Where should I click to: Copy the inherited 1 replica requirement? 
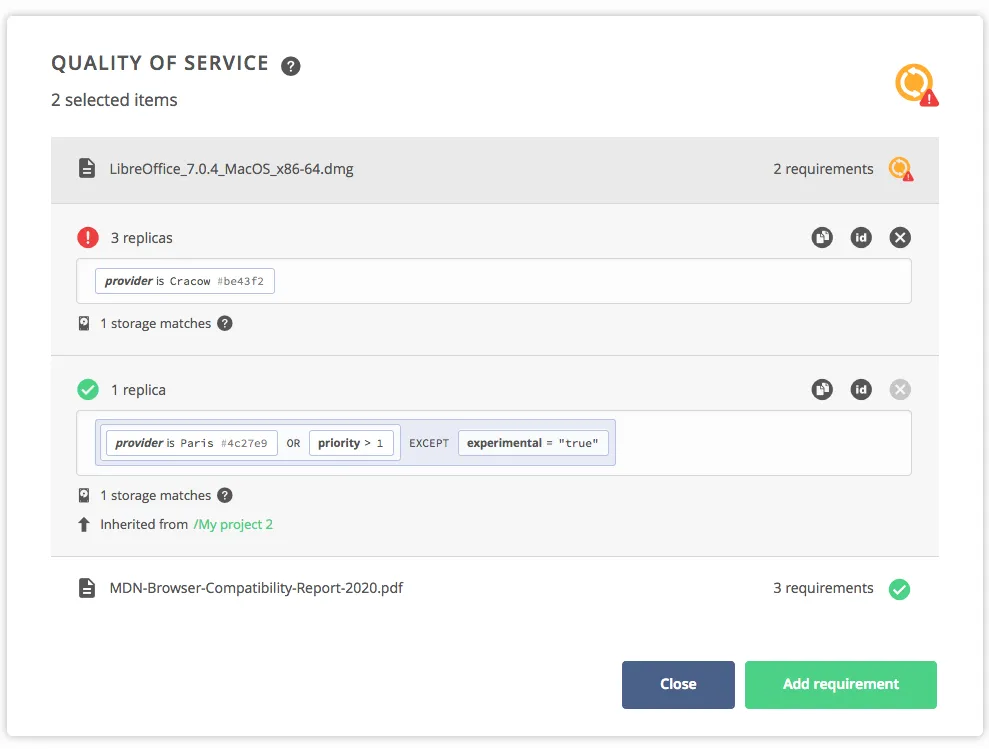click(x=822, y=389)
